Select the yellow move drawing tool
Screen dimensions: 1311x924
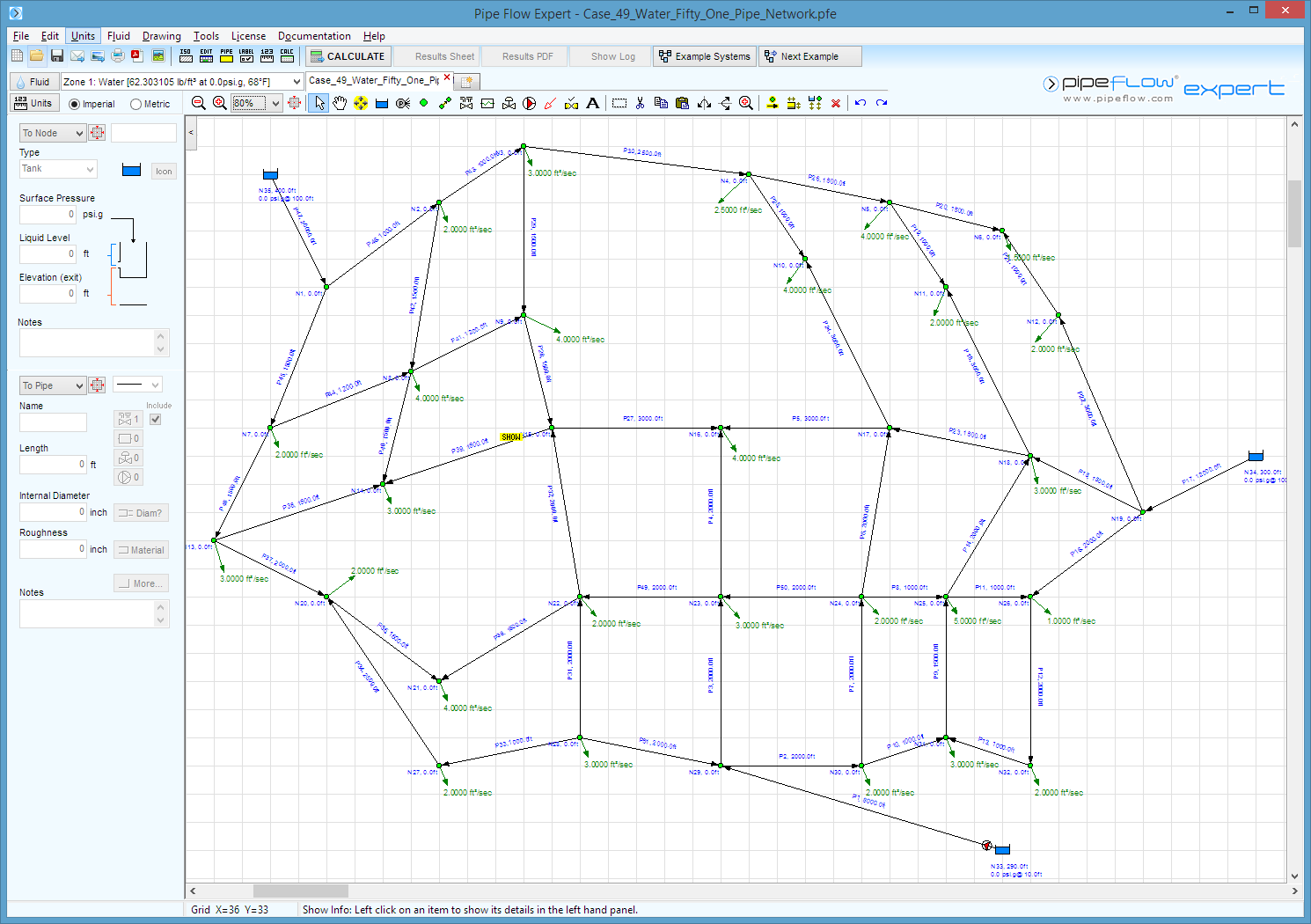[361, 103]
